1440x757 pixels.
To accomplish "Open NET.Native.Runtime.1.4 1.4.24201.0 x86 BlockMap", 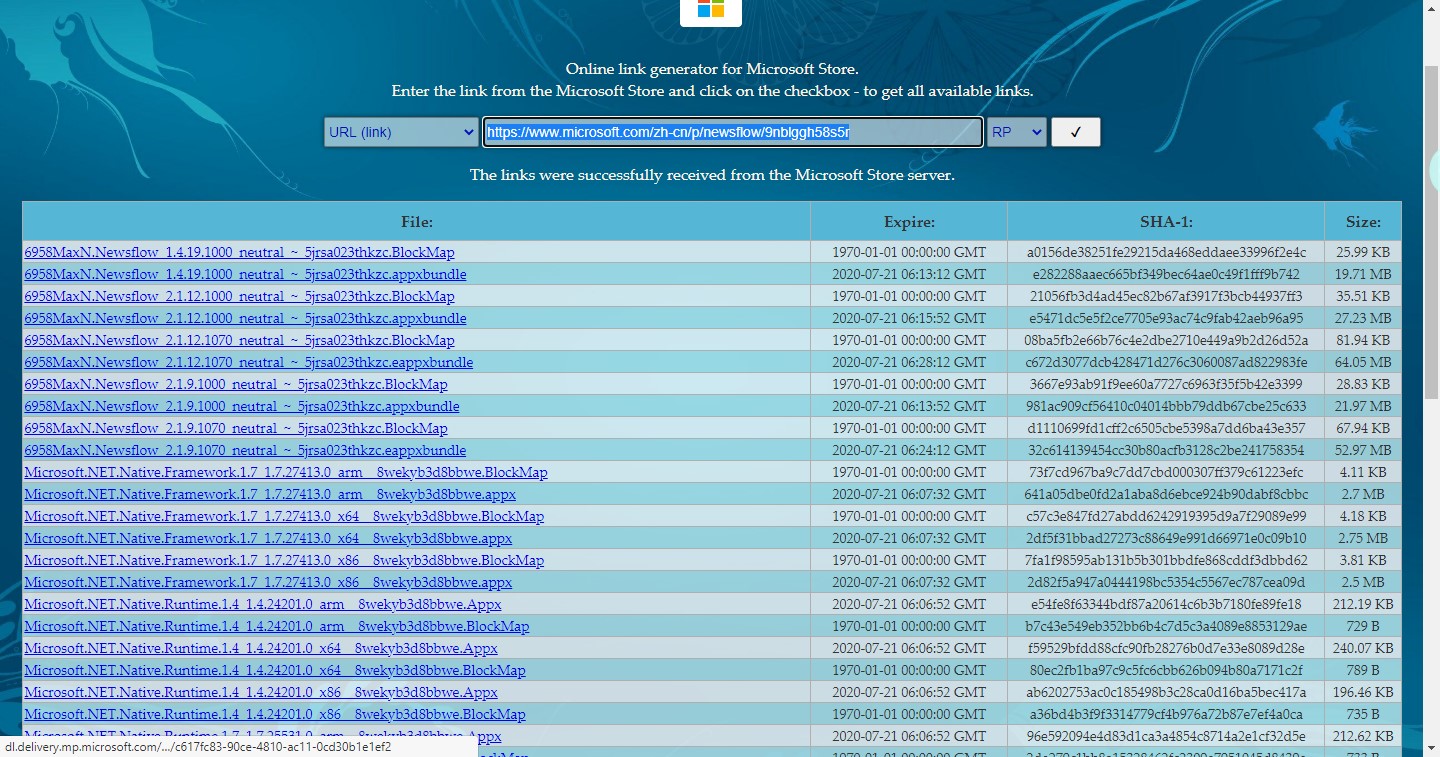I will tap(275, 714).
